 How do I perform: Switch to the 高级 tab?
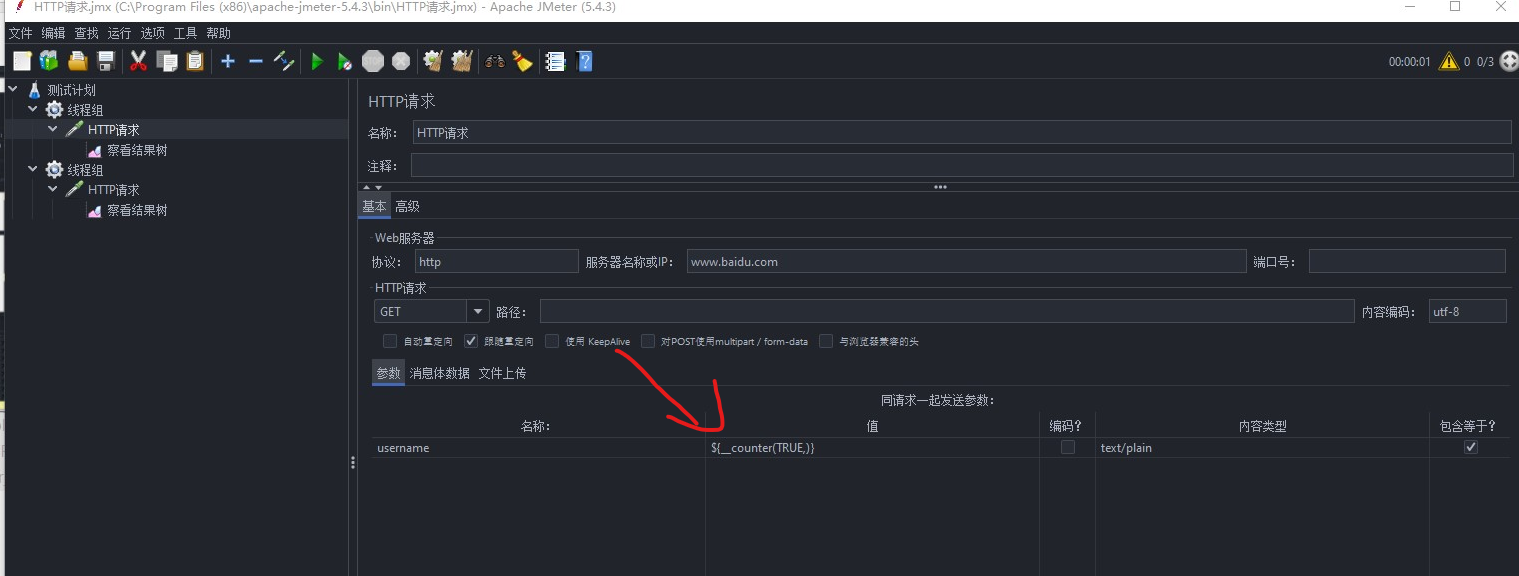[x=407, y=206]
